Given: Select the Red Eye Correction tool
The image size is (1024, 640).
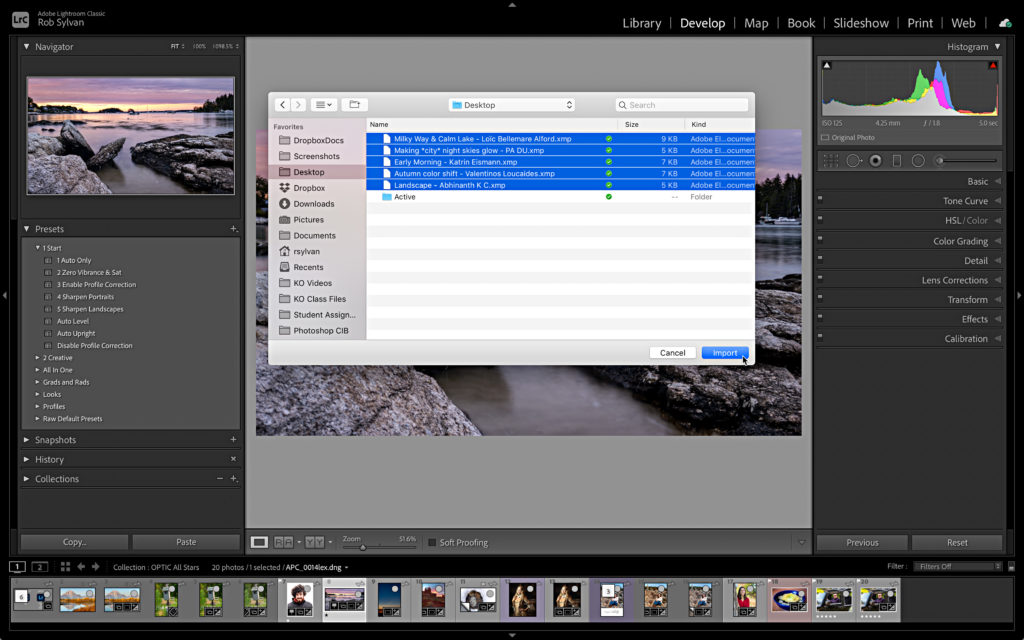Looking at the screenshot, I should click(x=874, y=160).
